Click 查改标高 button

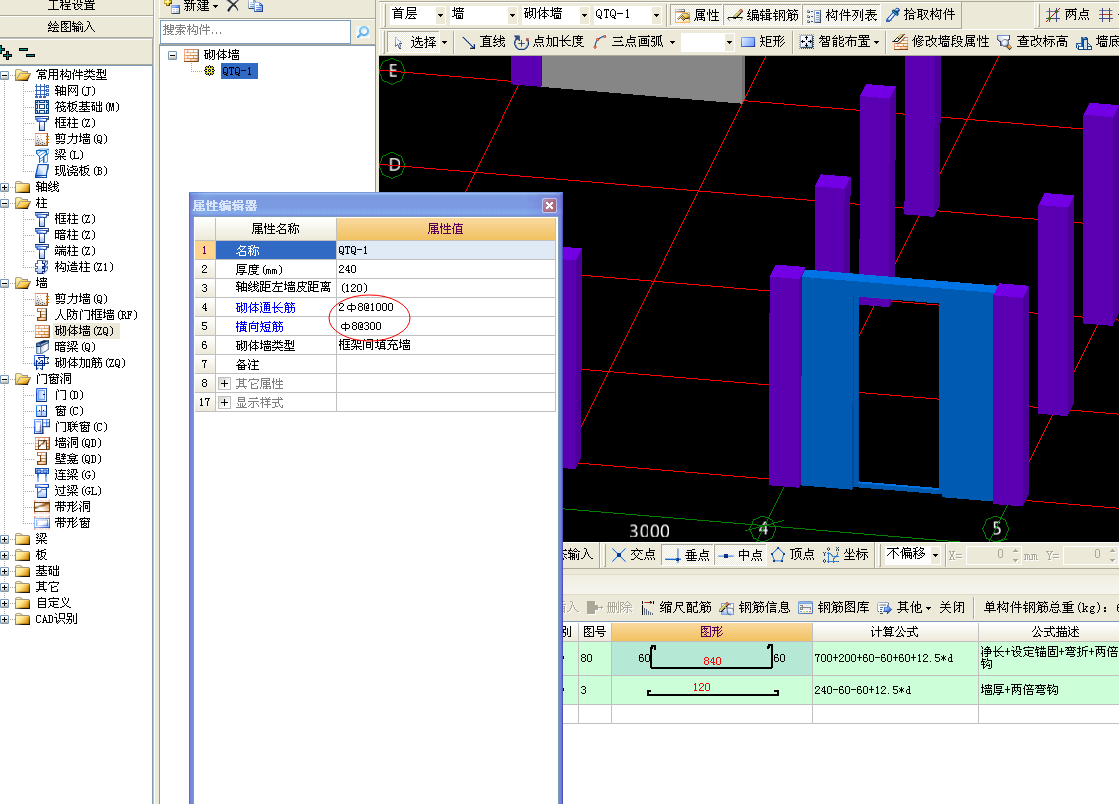click(1033, 42)
